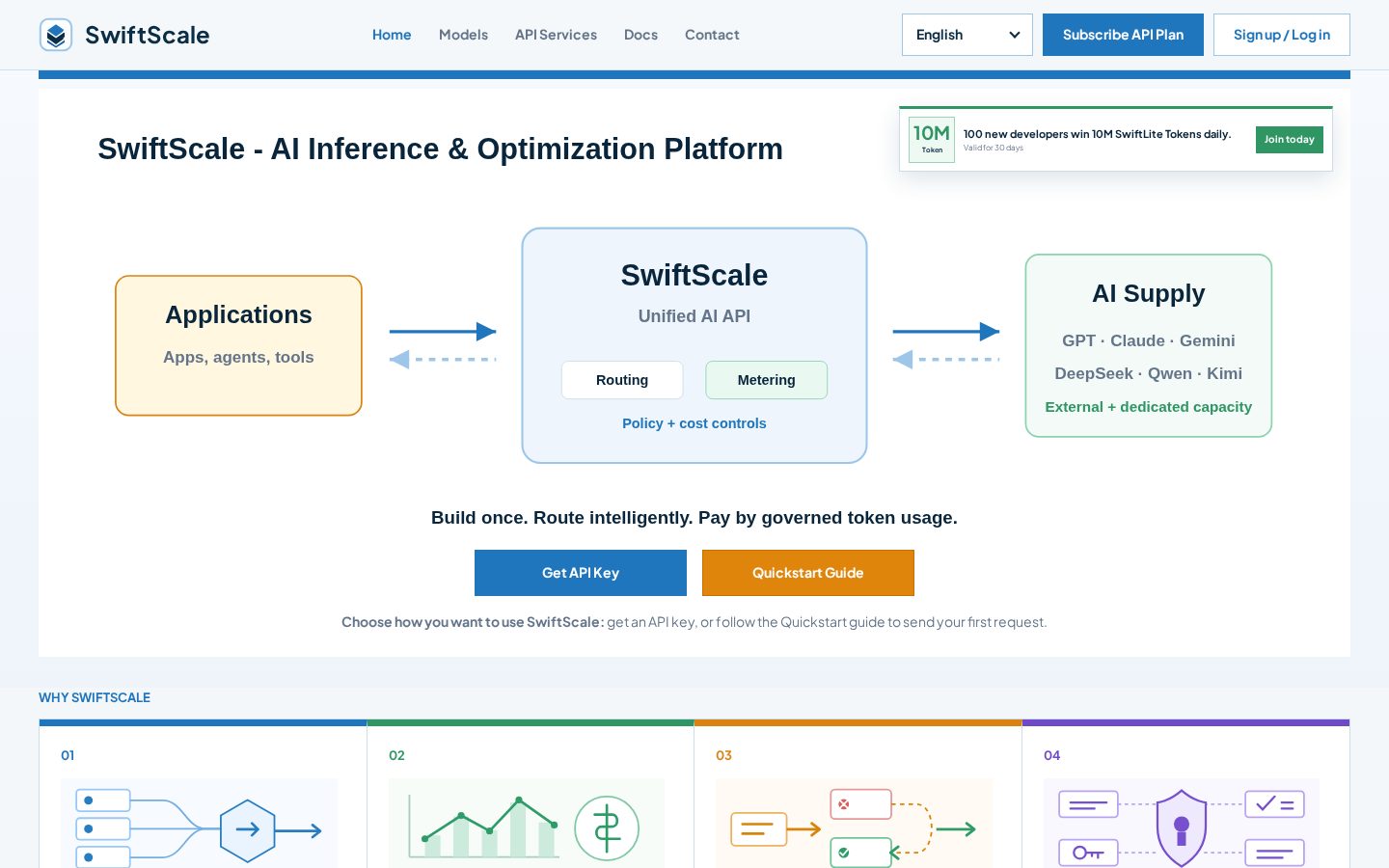Image resolution: width=1389 pixels, height=868 pixels.
Task: Go to the Home nav item
Action: coord(392,35)
